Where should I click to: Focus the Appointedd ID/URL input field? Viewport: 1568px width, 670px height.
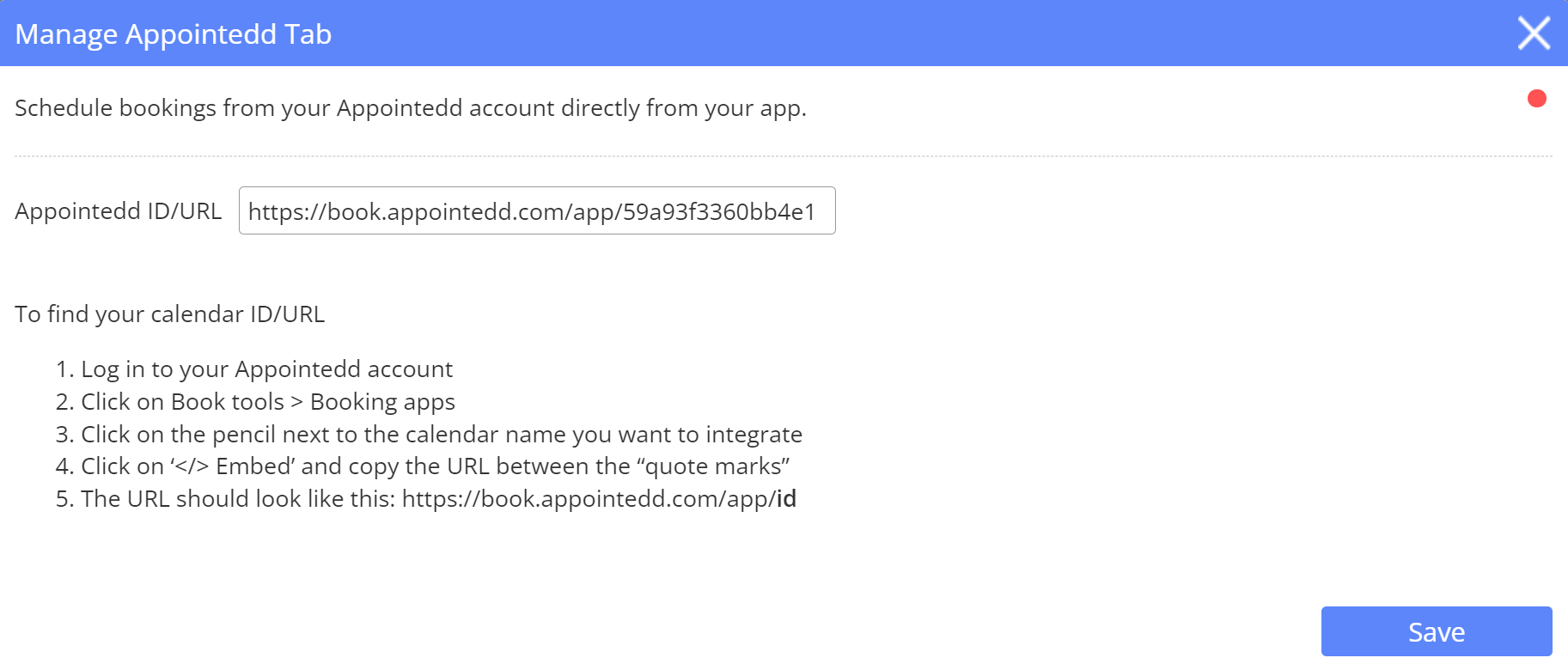[x=536, y=211]
